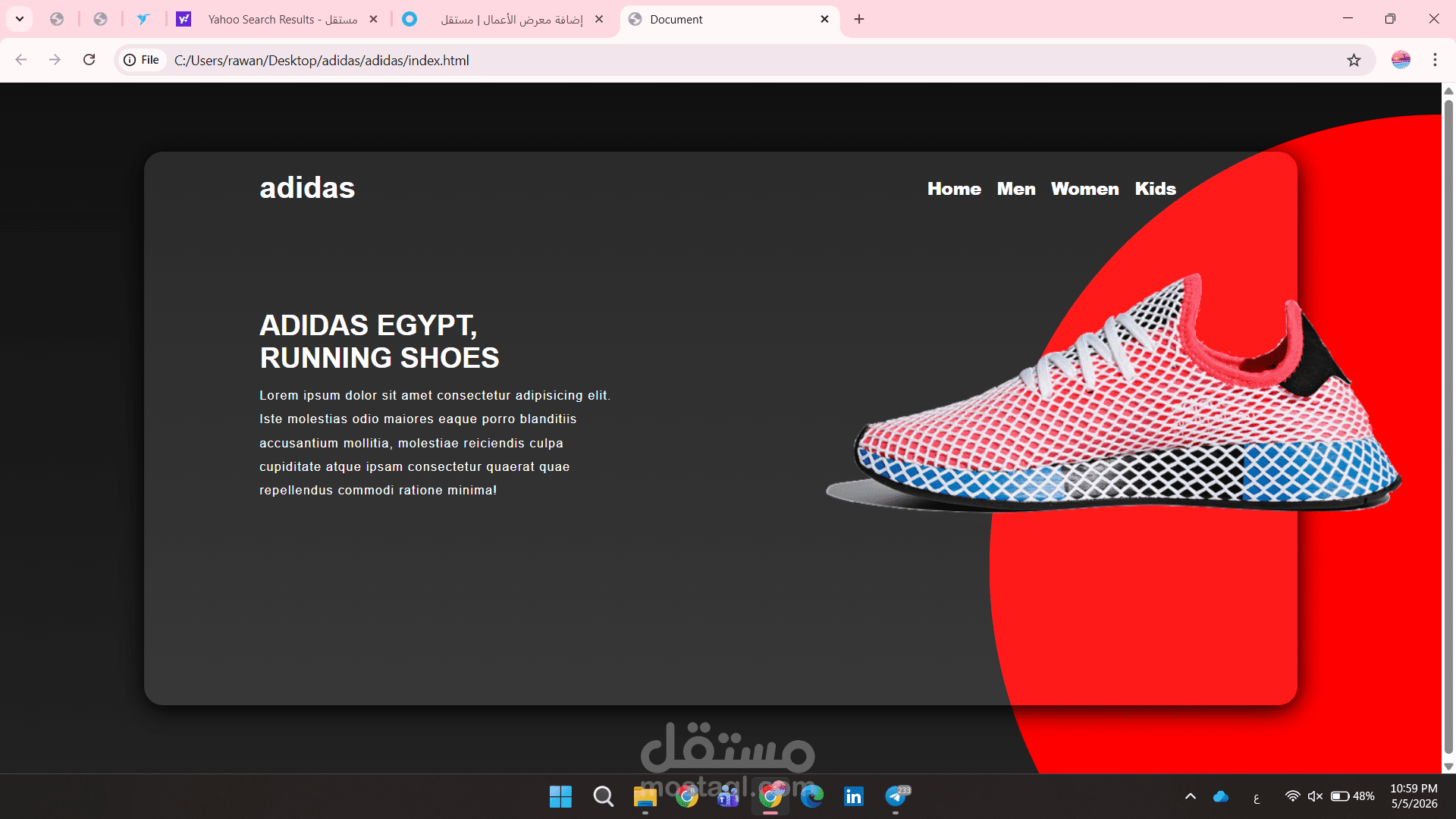Open the active Chrome taskbar icon
Viewport: 1456px width, 819px height.
[x=770, y=796]
